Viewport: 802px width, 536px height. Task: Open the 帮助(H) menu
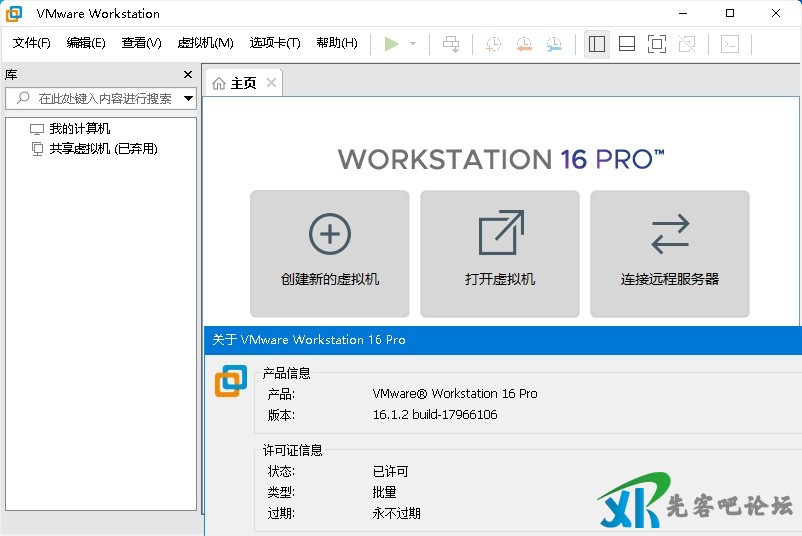coord(336,43)
